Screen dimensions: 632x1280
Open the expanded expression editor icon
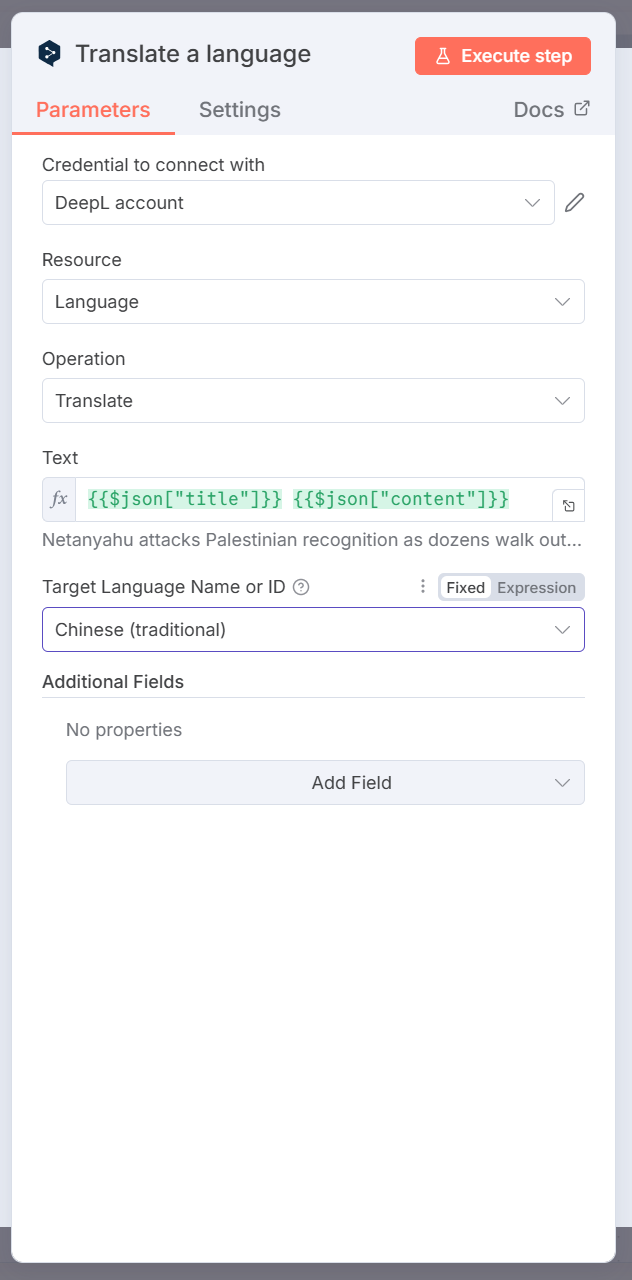pos(568,506)
